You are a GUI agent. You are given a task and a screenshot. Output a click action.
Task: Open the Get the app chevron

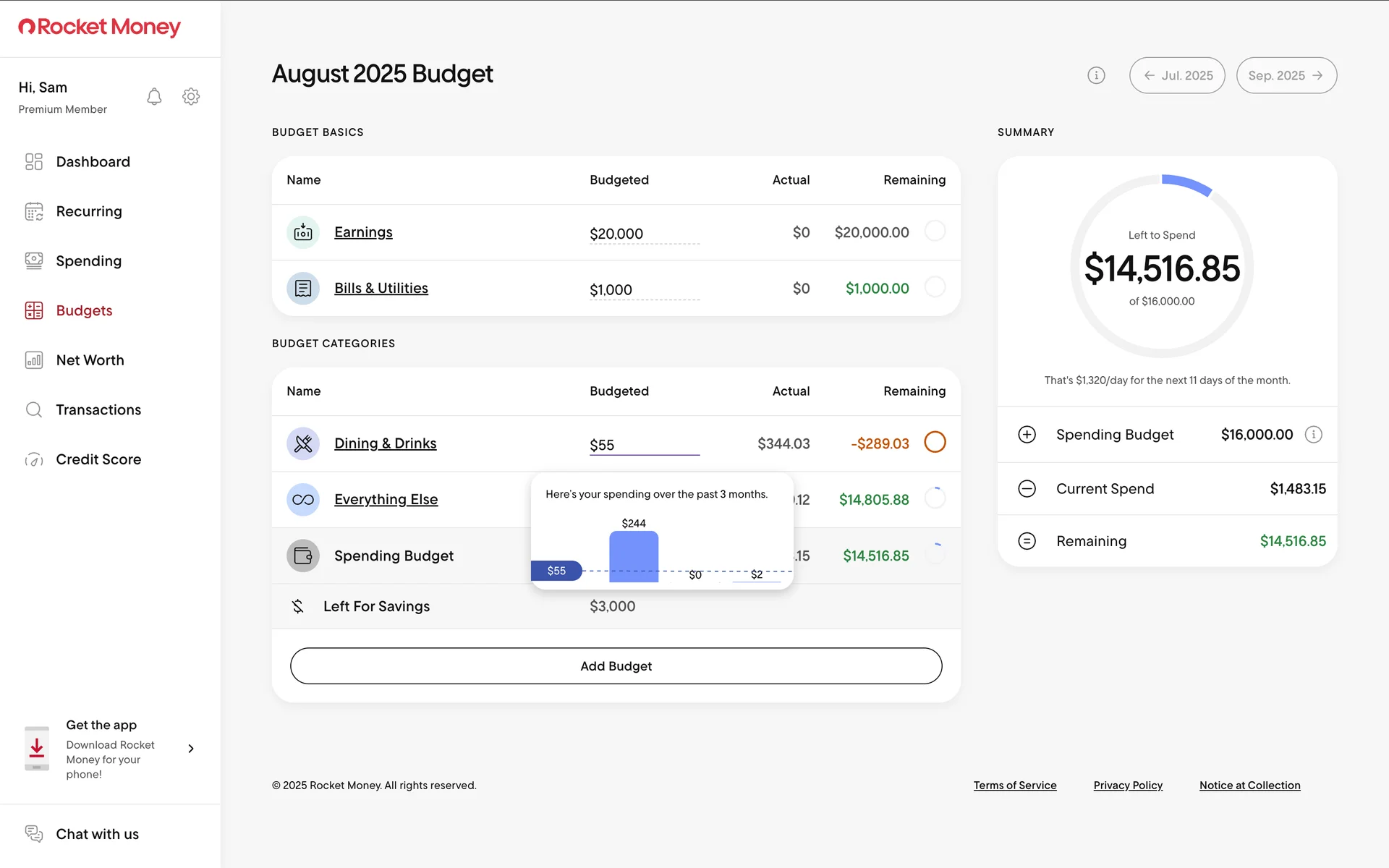(191, 749)
